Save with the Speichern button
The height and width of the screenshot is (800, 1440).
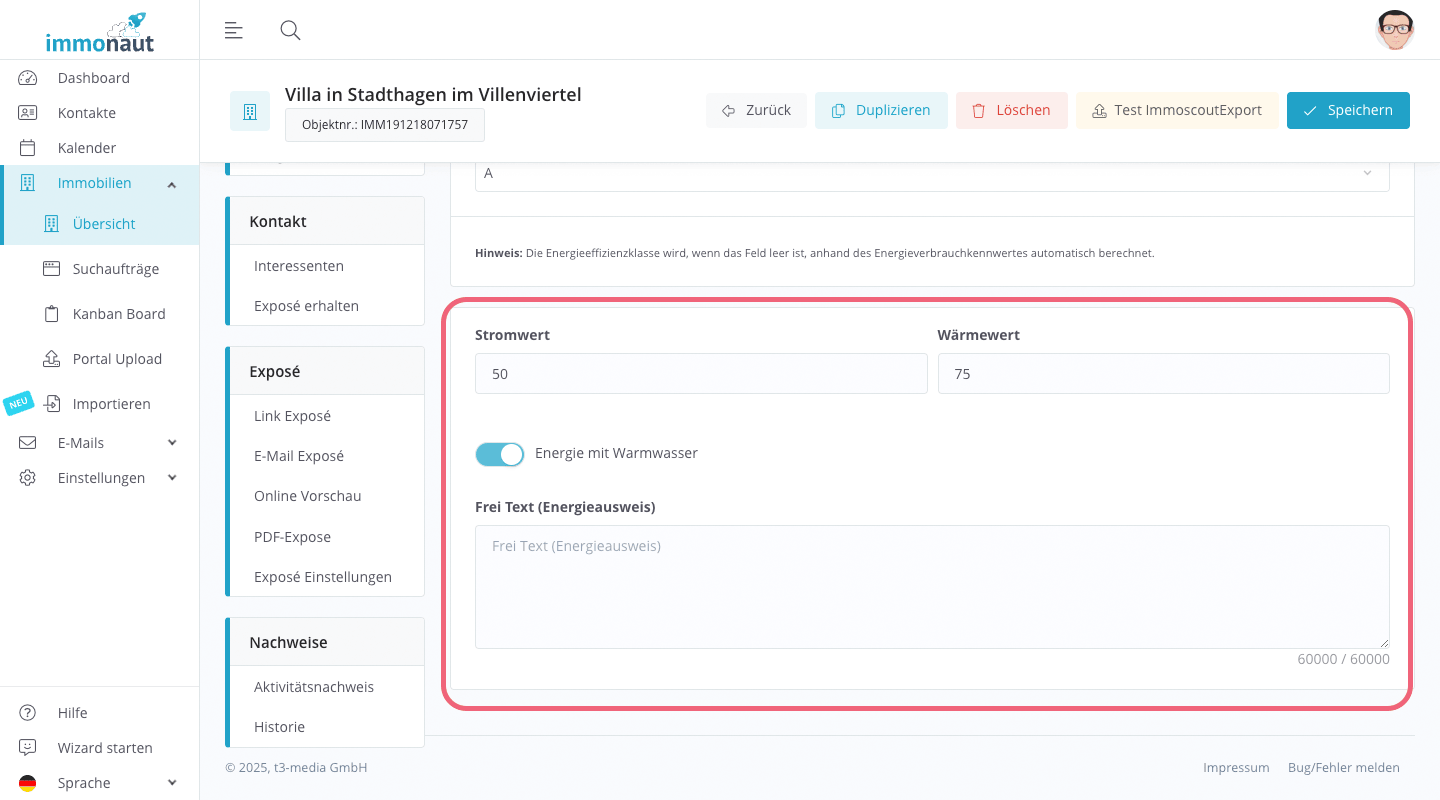click(x=1348, y=110)
